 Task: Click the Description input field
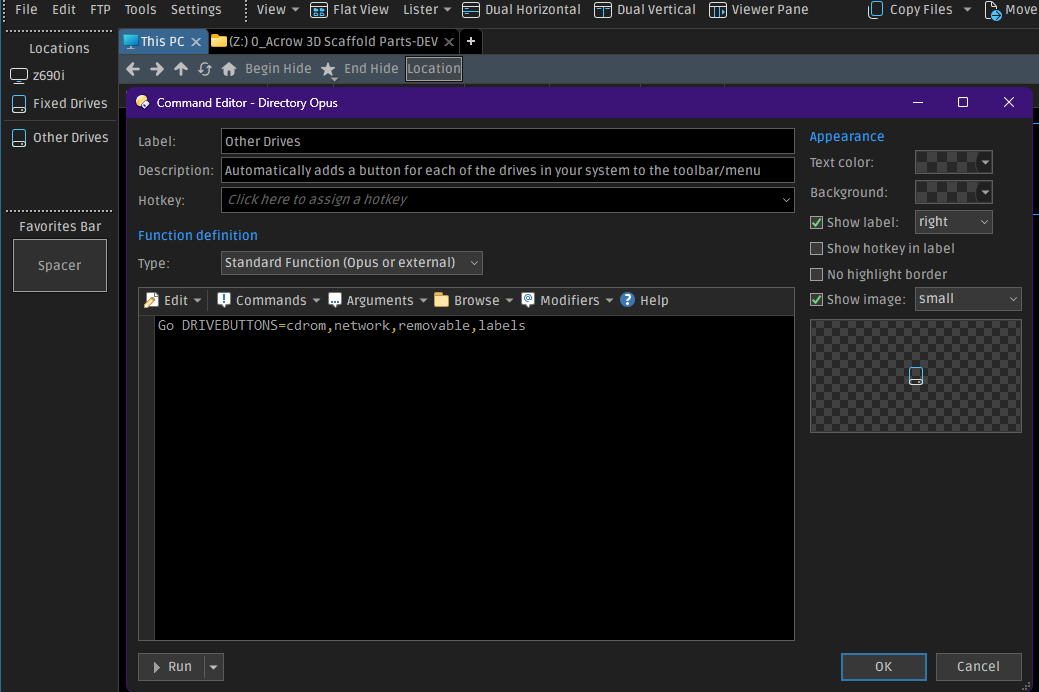pyautogui.click(x=508, y=170)
